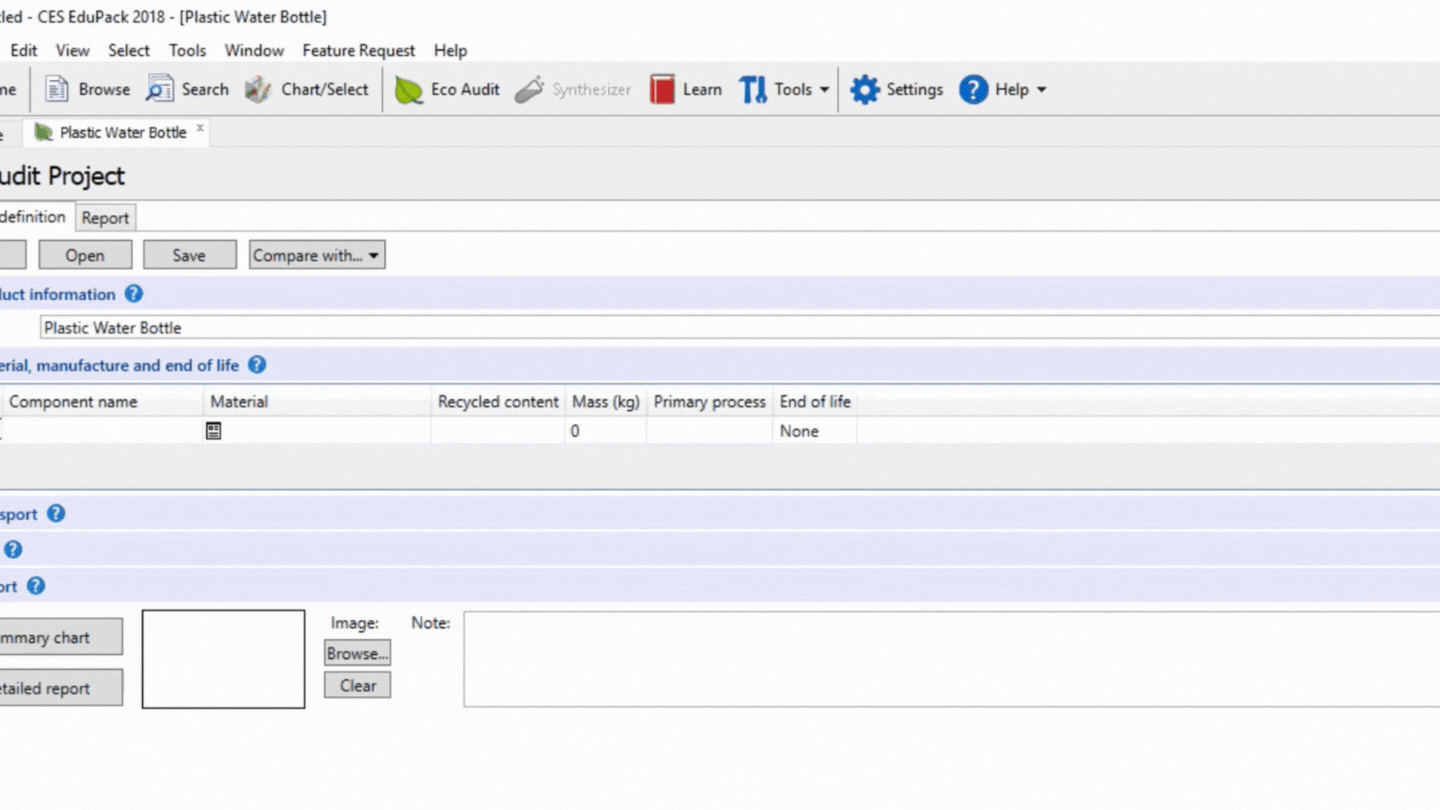Click the help icon in the Use section header

point(13,549)
